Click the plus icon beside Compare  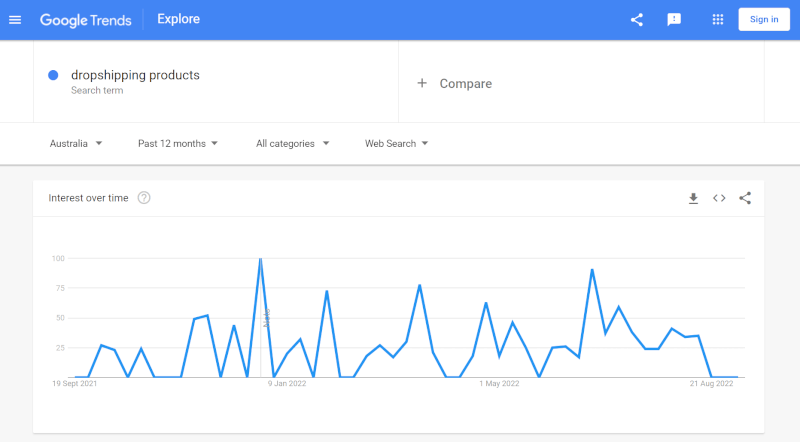click(x=422, y=83)
